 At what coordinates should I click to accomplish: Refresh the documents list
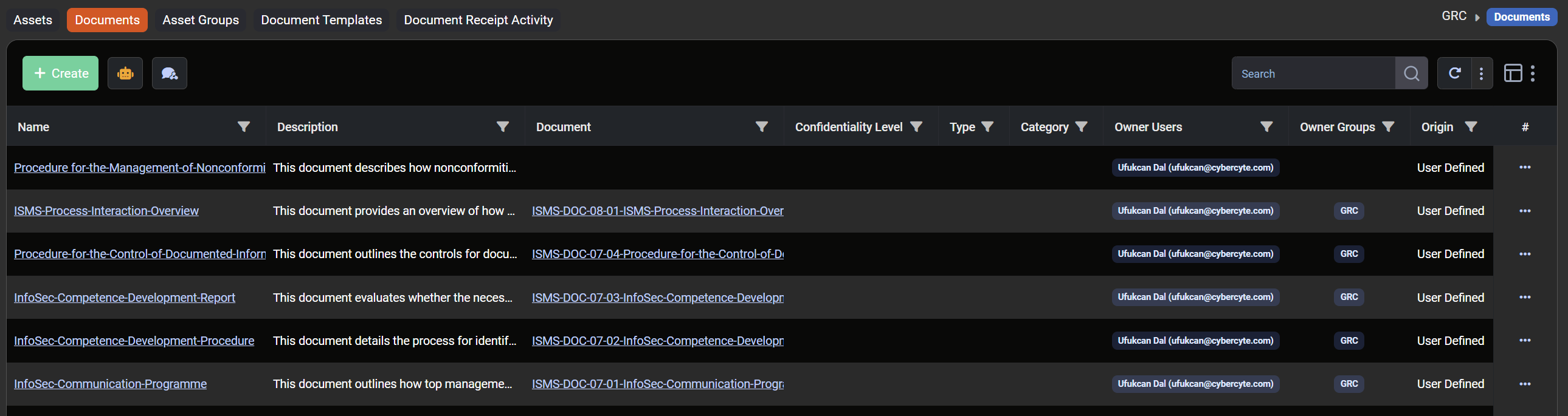point(1454,73)
